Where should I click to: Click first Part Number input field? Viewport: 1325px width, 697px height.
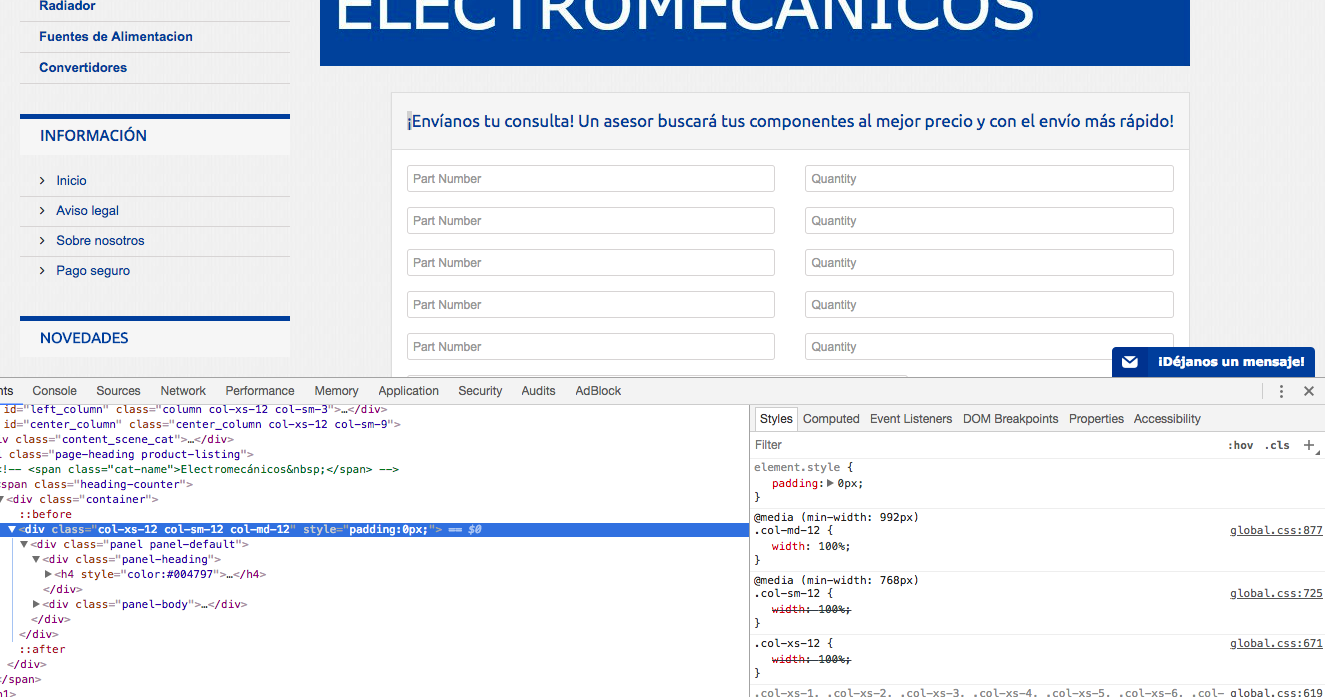point(591,179)
